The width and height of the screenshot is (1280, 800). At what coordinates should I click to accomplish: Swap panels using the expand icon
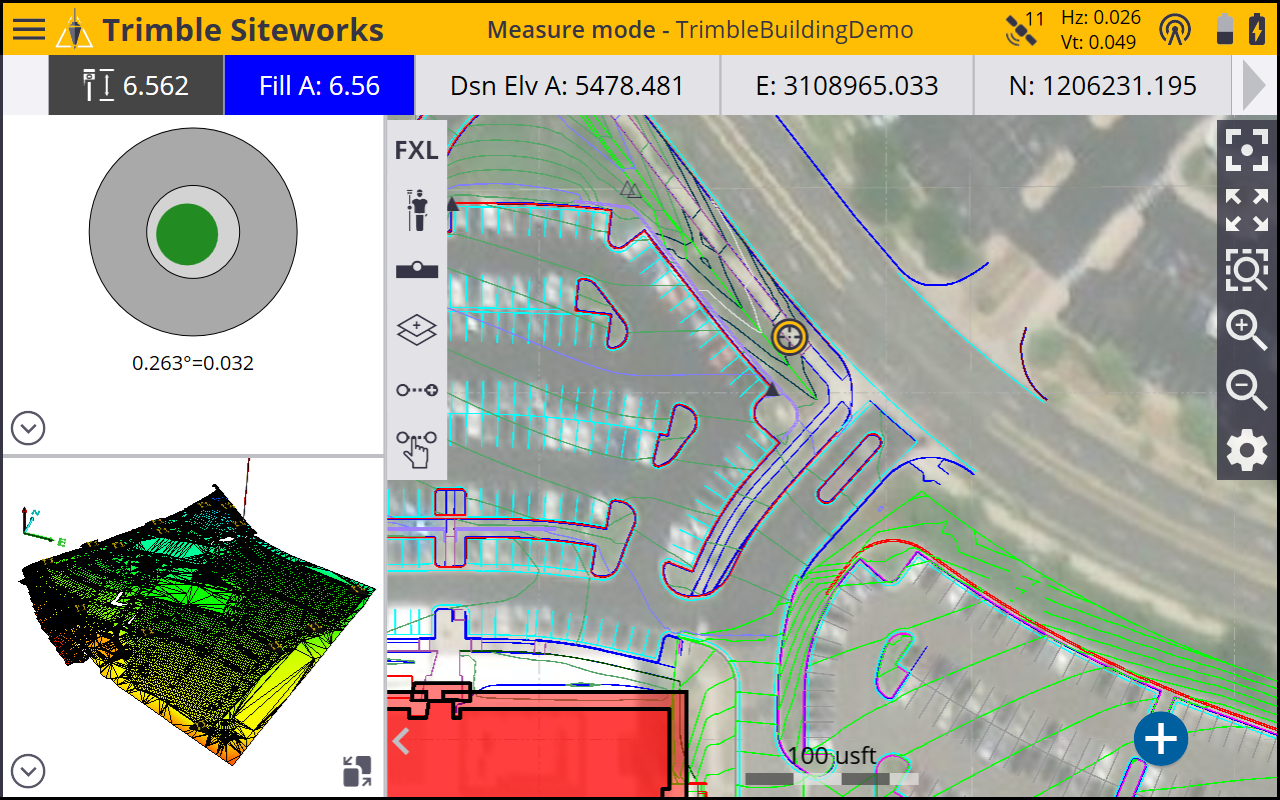[x=357, y=771]
